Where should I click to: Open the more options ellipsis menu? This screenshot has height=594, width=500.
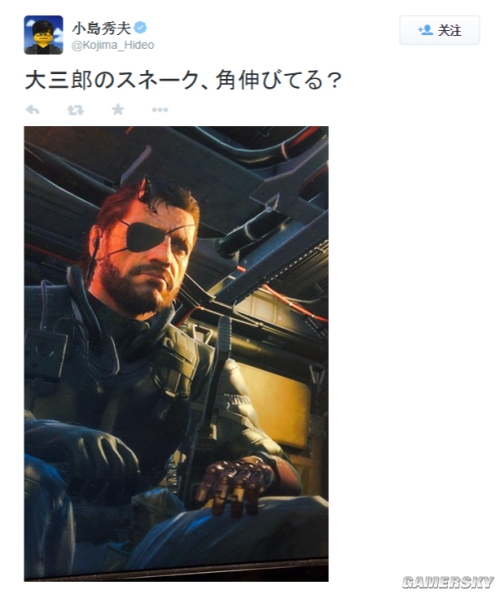point(160,110)
